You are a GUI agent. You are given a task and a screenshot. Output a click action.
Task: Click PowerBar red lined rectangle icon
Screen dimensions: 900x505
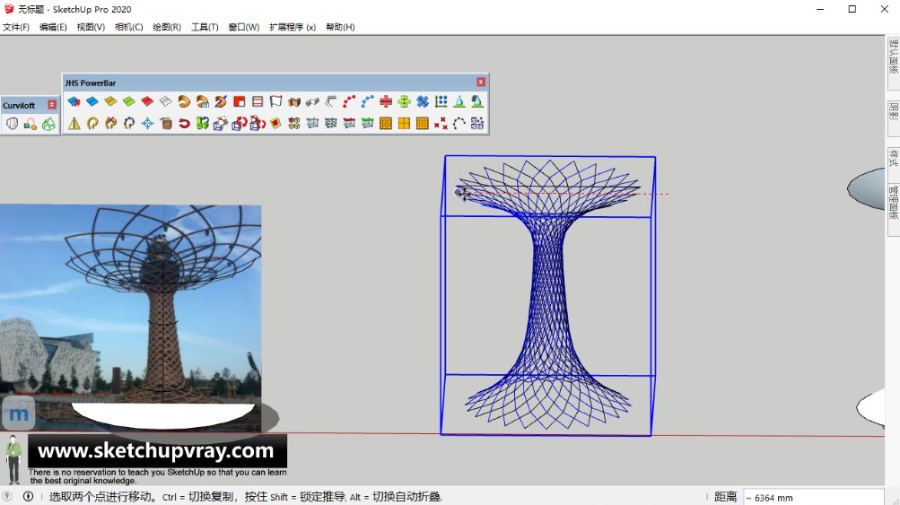pos(258,102)
